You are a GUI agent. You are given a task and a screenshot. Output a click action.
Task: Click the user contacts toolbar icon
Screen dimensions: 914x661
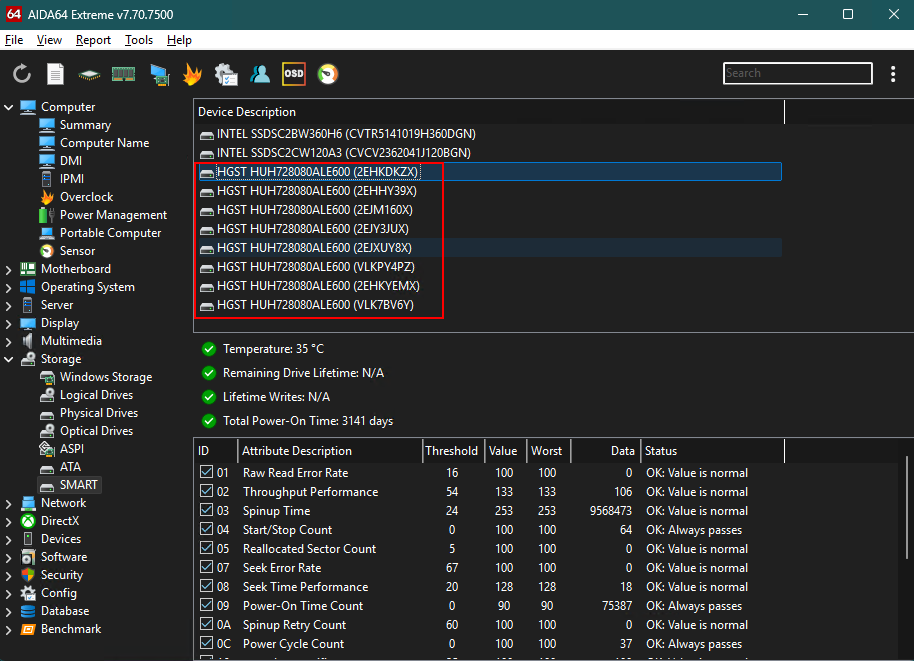click(x=260, y=74)
